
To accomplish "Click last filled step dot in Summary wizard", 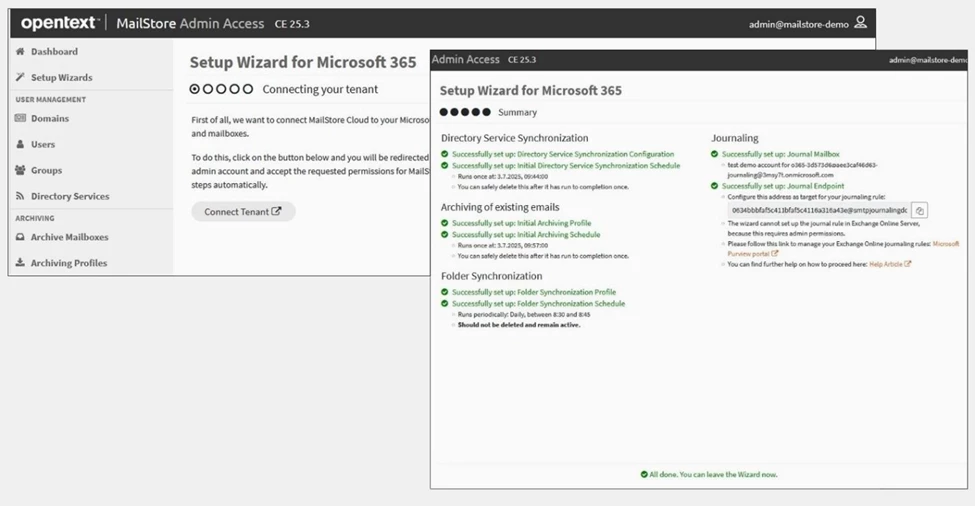I will [x=486, y=112].
